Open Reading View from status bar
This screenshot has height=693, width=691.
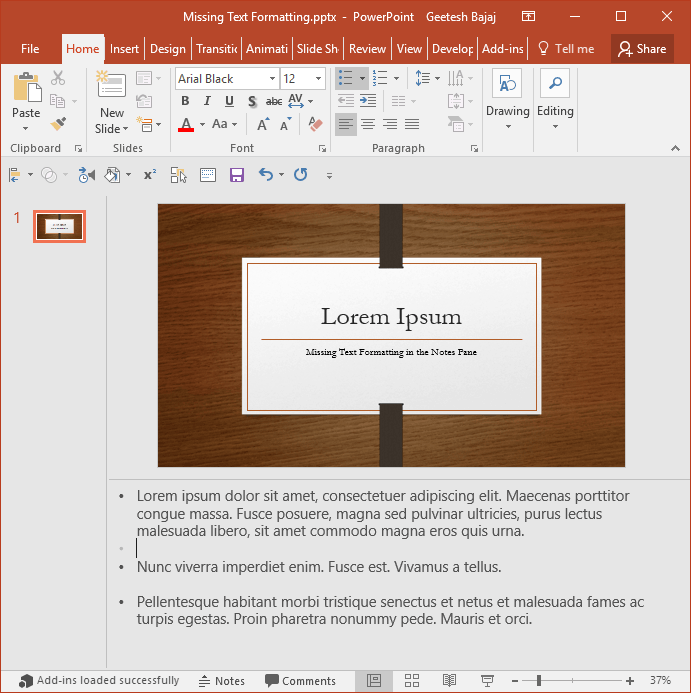coord(450,681)
